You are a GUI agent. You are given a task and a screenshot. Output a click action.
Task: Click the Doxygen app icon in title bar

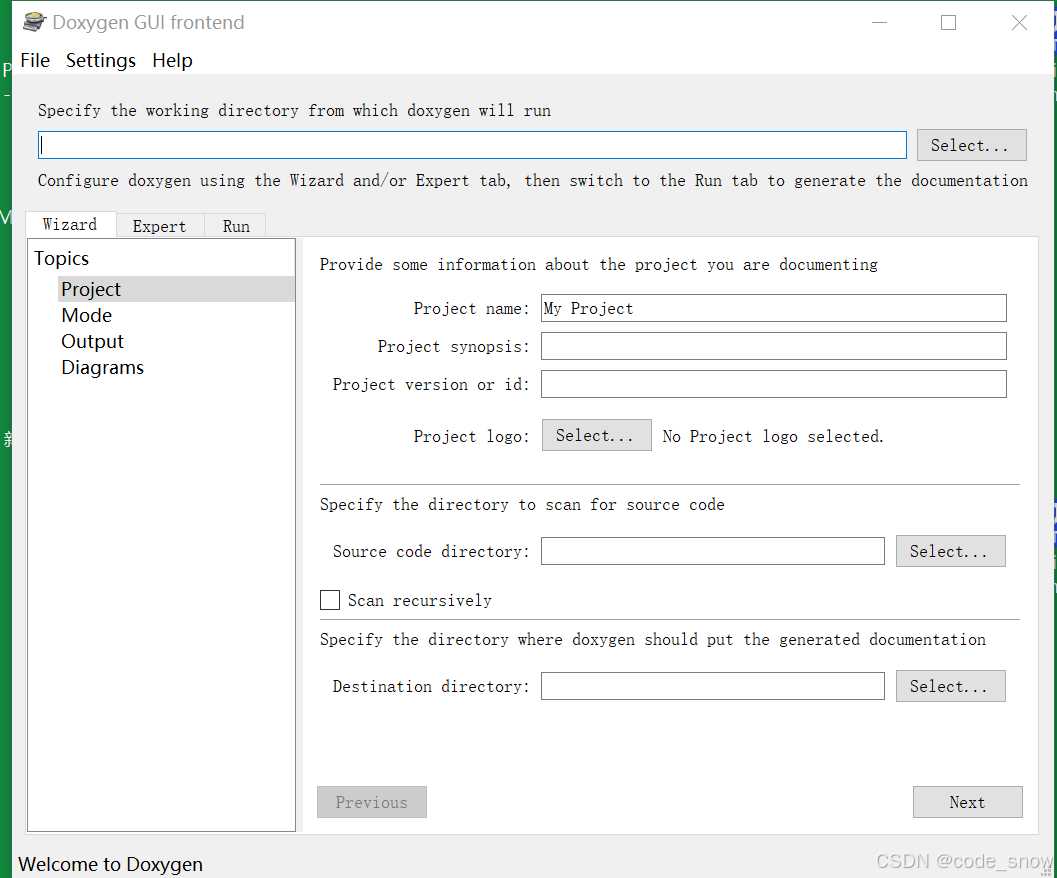[34, 22]
